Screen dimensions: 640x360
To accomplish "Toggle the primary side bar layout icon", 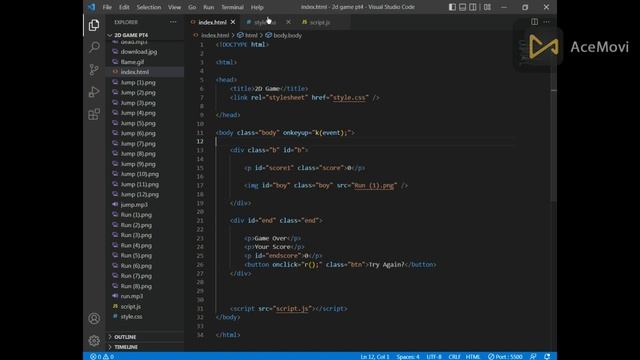I will coord(452,7).
